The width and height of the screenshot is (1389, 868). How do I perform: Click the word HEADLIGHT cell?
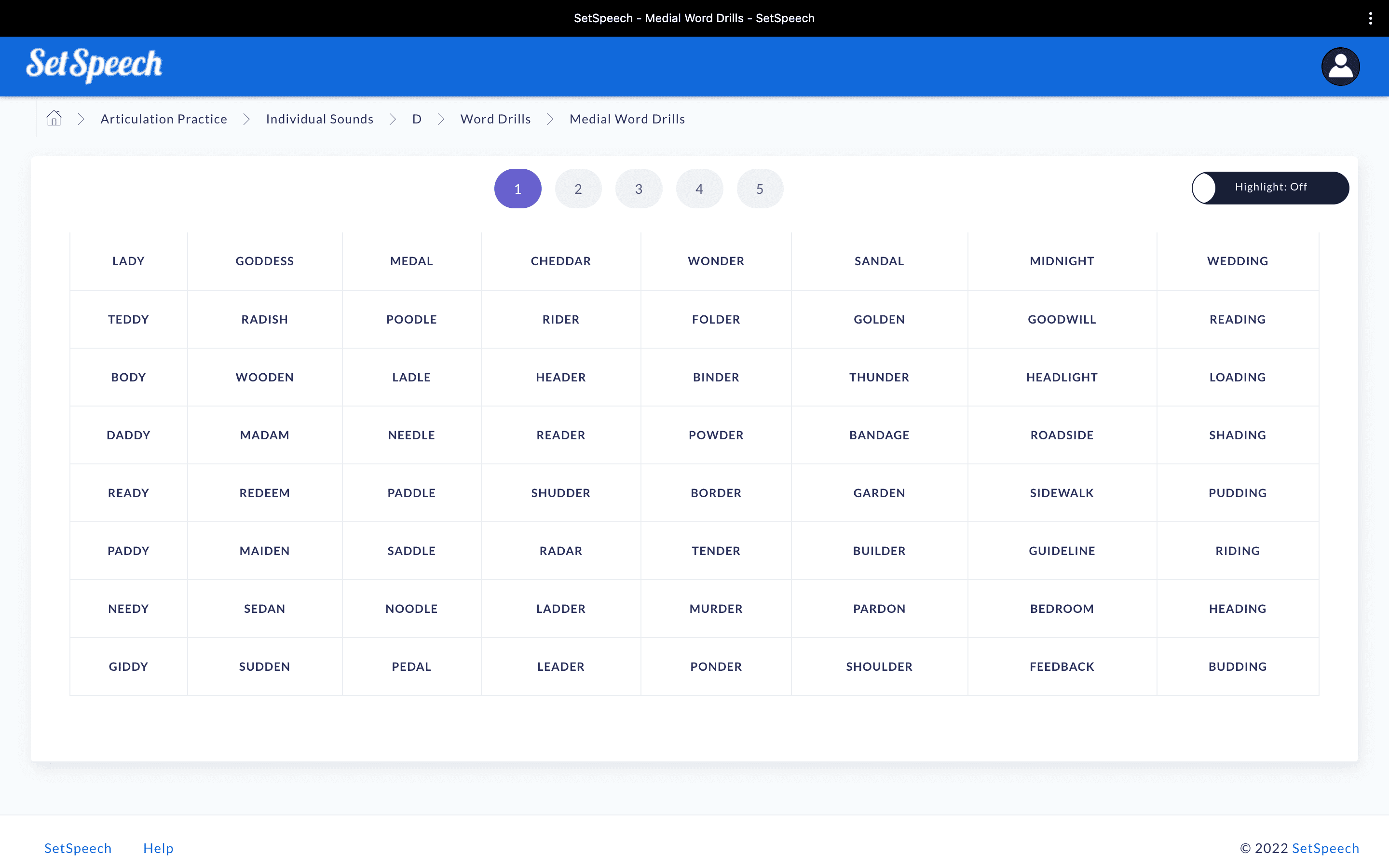1061,377
